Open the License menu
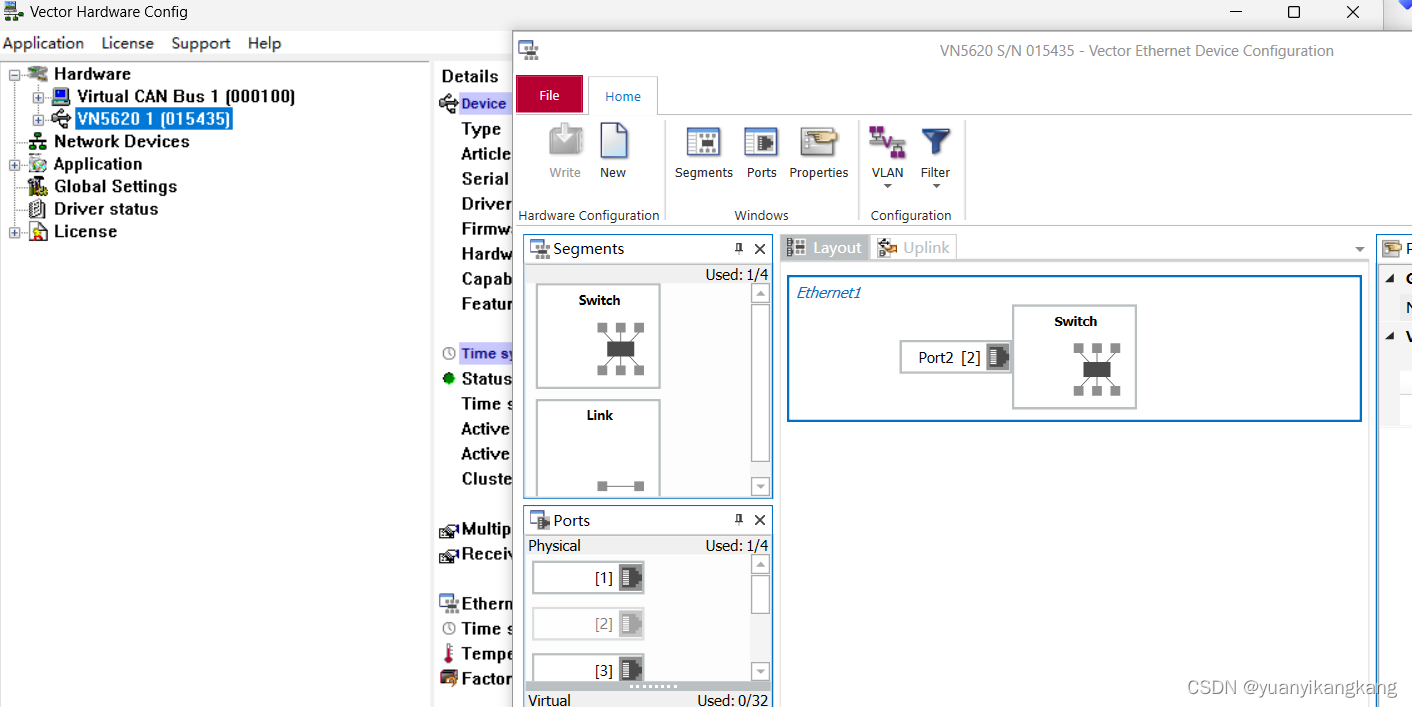The width and height of the screenshot is (1412, 707). point(127,43)
